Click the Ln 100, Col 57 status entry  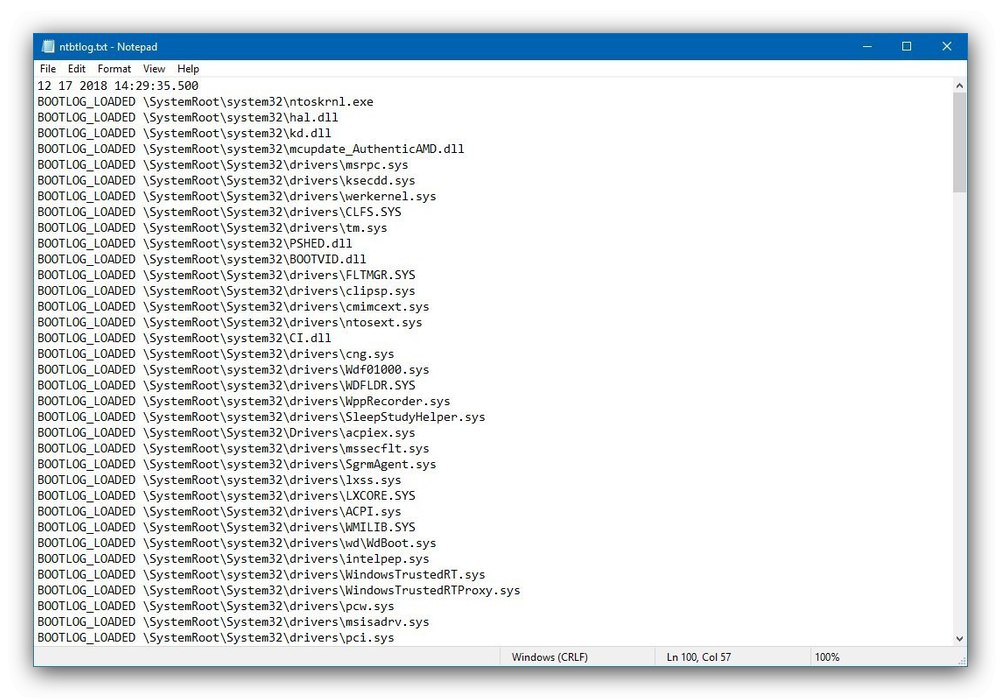(698, 657)
